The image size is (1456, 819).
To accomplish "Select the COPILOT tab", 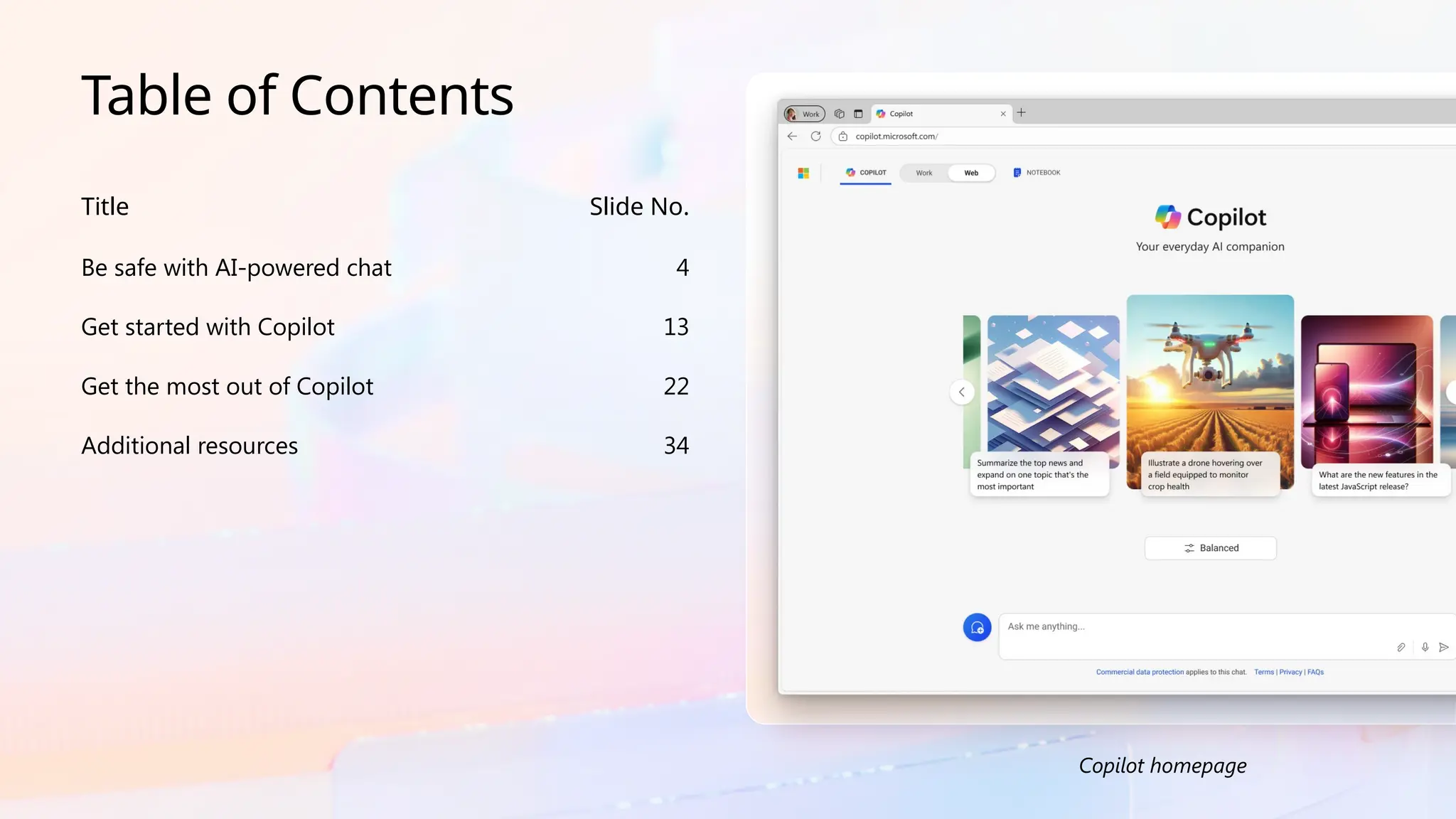I will [x=866, y=173].
